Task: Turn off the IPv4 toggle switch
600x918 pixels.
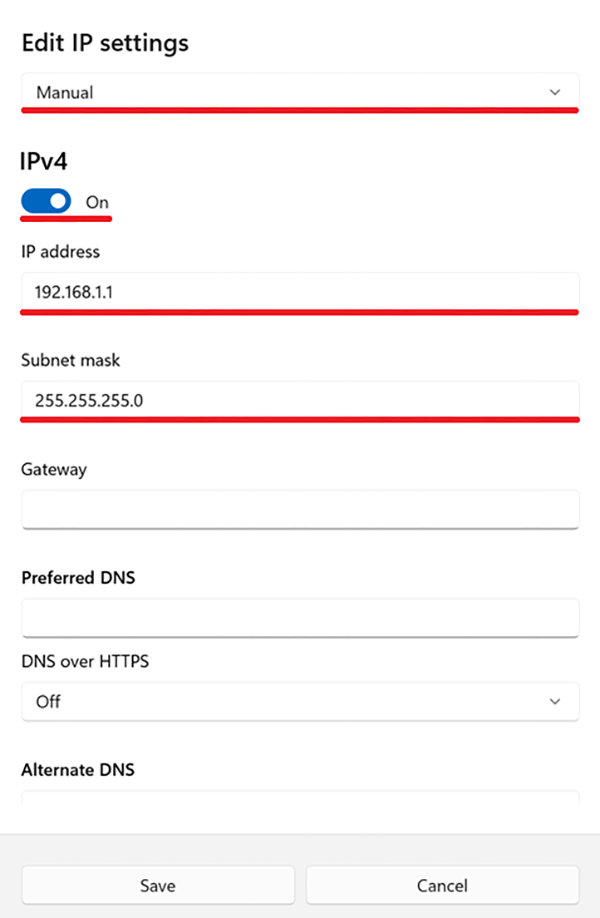Action: point(46,201)
